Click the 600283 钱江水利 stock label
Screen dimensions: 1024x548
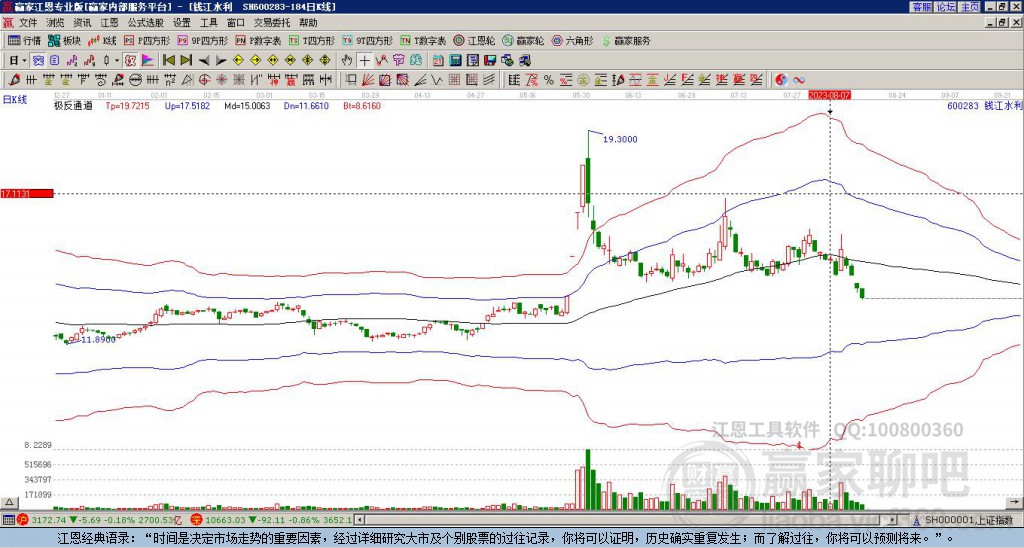985,105
